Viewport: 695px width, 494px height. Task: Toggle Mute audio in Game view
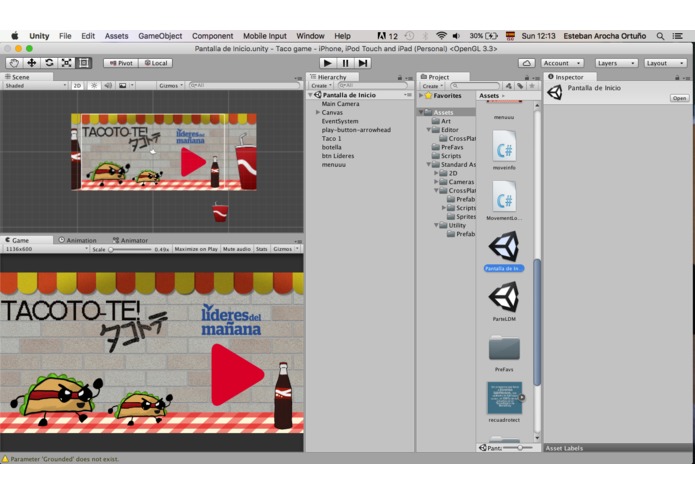click(x=237, y=249)
